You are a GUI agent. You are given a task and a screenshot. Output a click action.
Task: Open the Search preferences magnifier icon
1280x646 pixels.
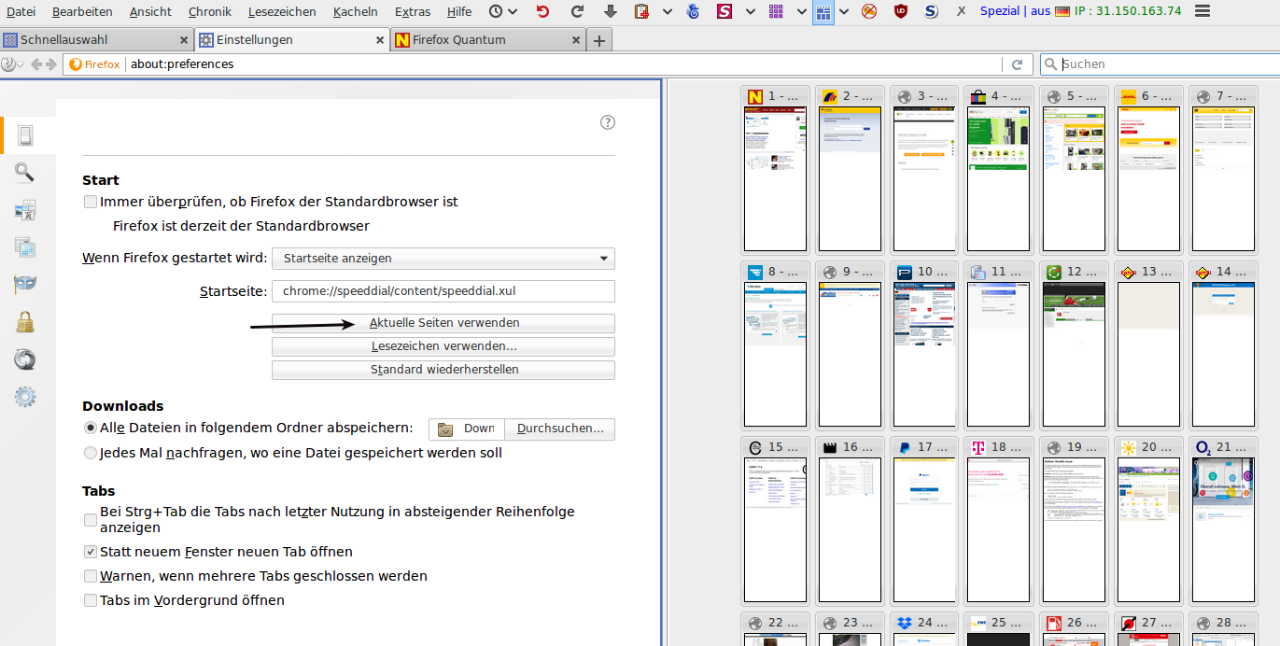coord(25,173)
